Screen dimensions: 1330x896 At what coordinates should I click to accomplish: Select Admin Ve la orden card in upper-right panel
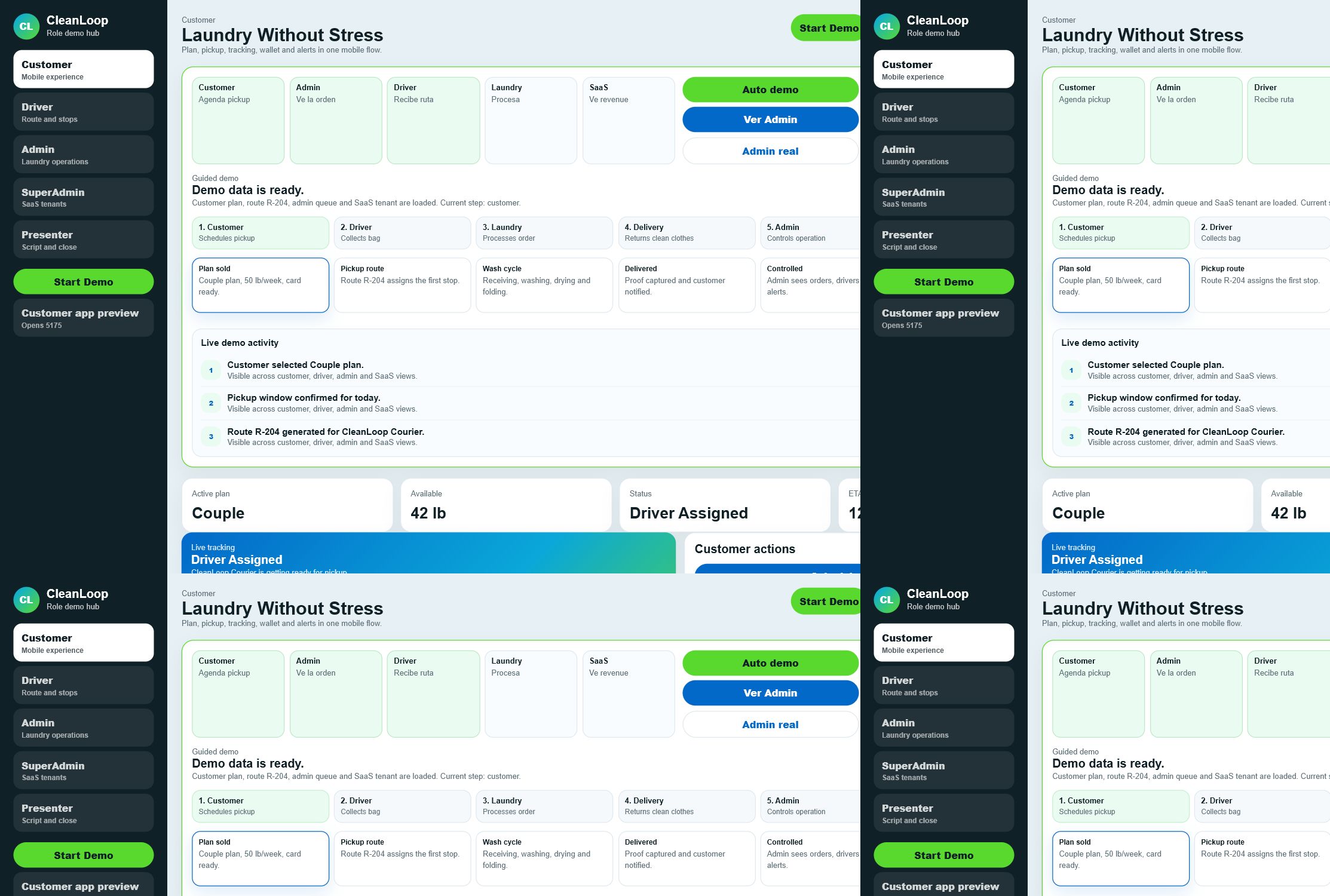click(x=1196, y=120)
